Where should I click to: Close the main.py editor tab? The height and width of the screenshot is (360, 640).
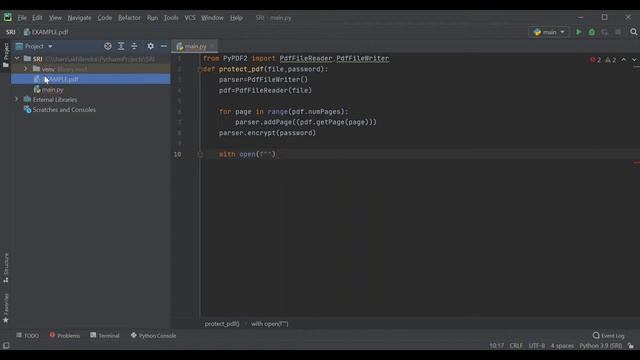point(212,47)
